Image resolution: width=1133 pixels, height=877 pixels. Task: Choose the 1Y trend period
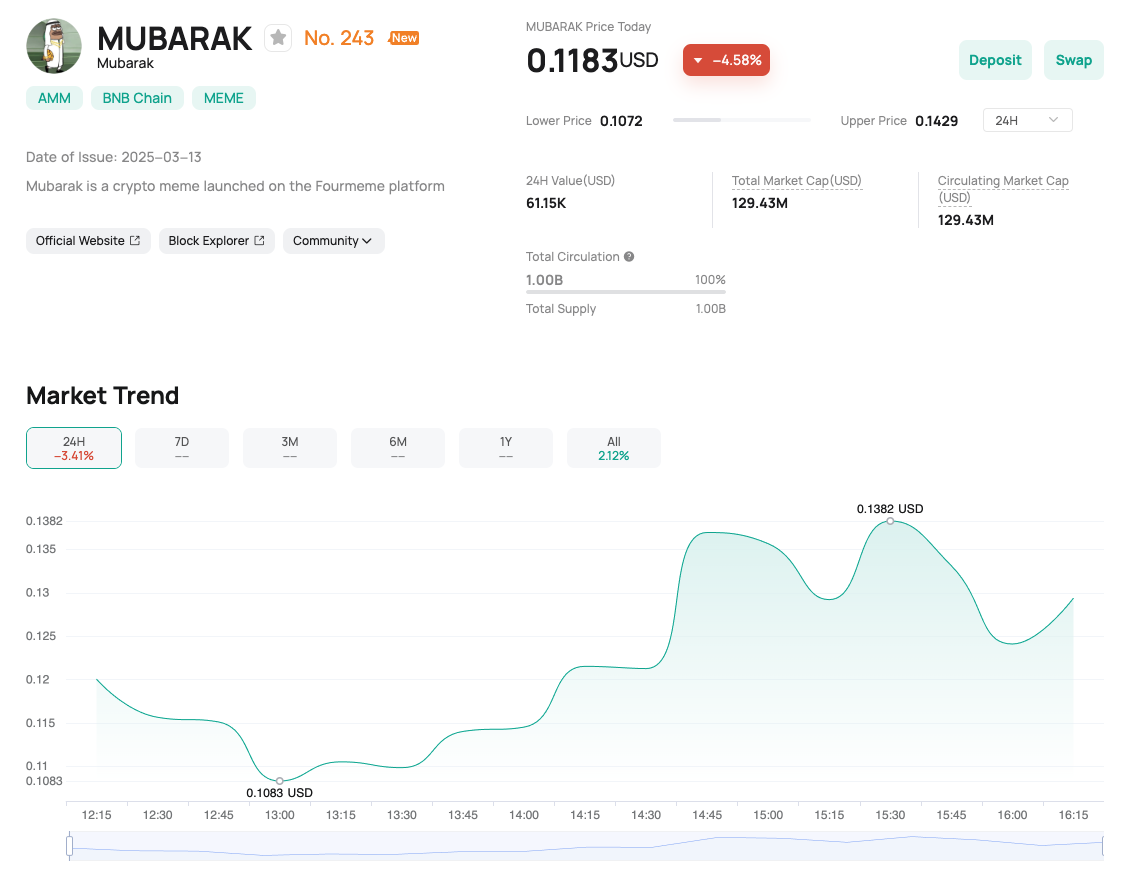(x=506, y=448)
